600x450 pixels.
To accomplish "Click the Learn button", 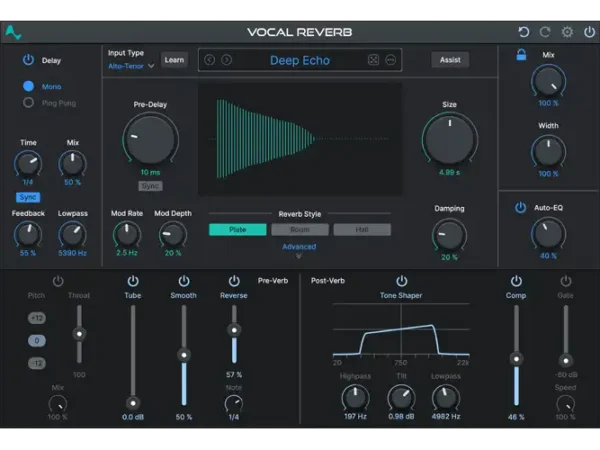I will pos(174,60).
